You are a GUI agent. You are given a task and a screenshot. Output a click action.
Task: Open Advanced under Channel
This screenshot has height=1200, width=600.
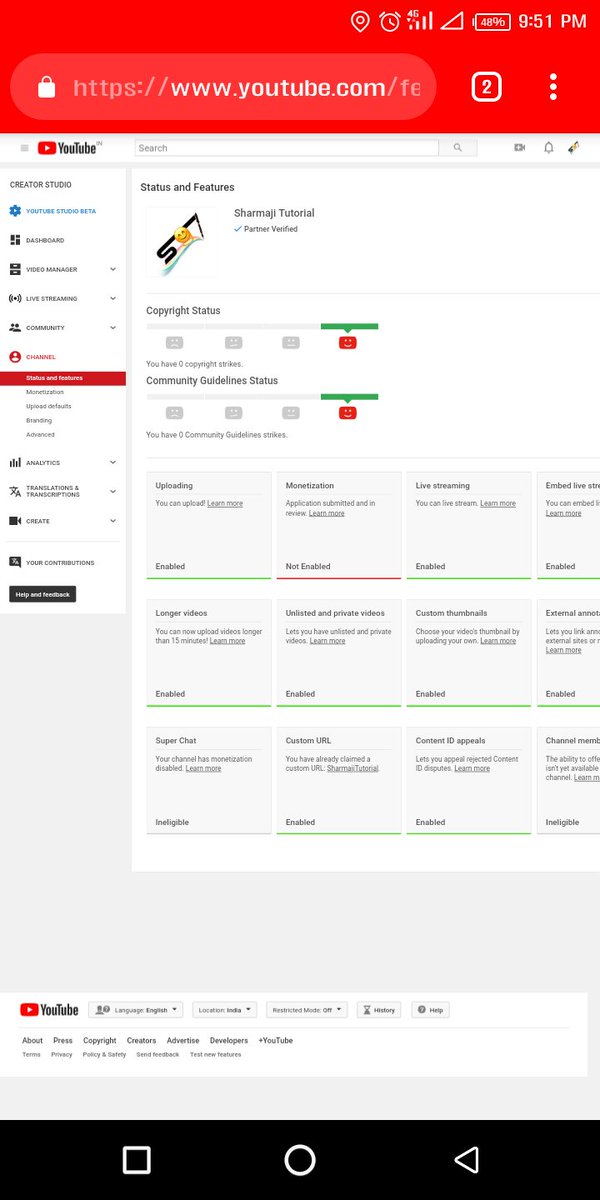click(40, 435)
